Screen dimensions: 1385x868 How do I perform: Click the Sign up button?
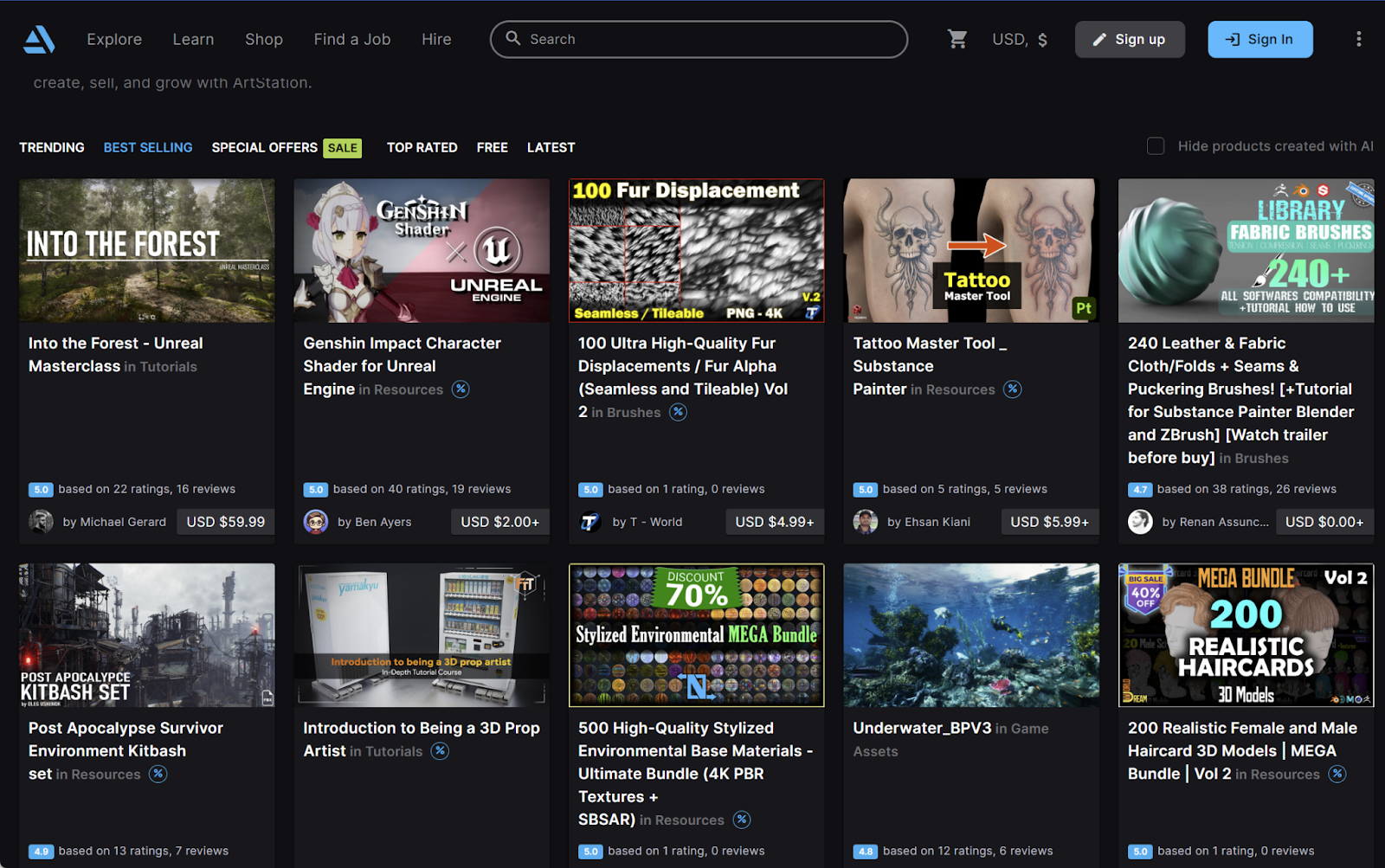coord(1130,39)
